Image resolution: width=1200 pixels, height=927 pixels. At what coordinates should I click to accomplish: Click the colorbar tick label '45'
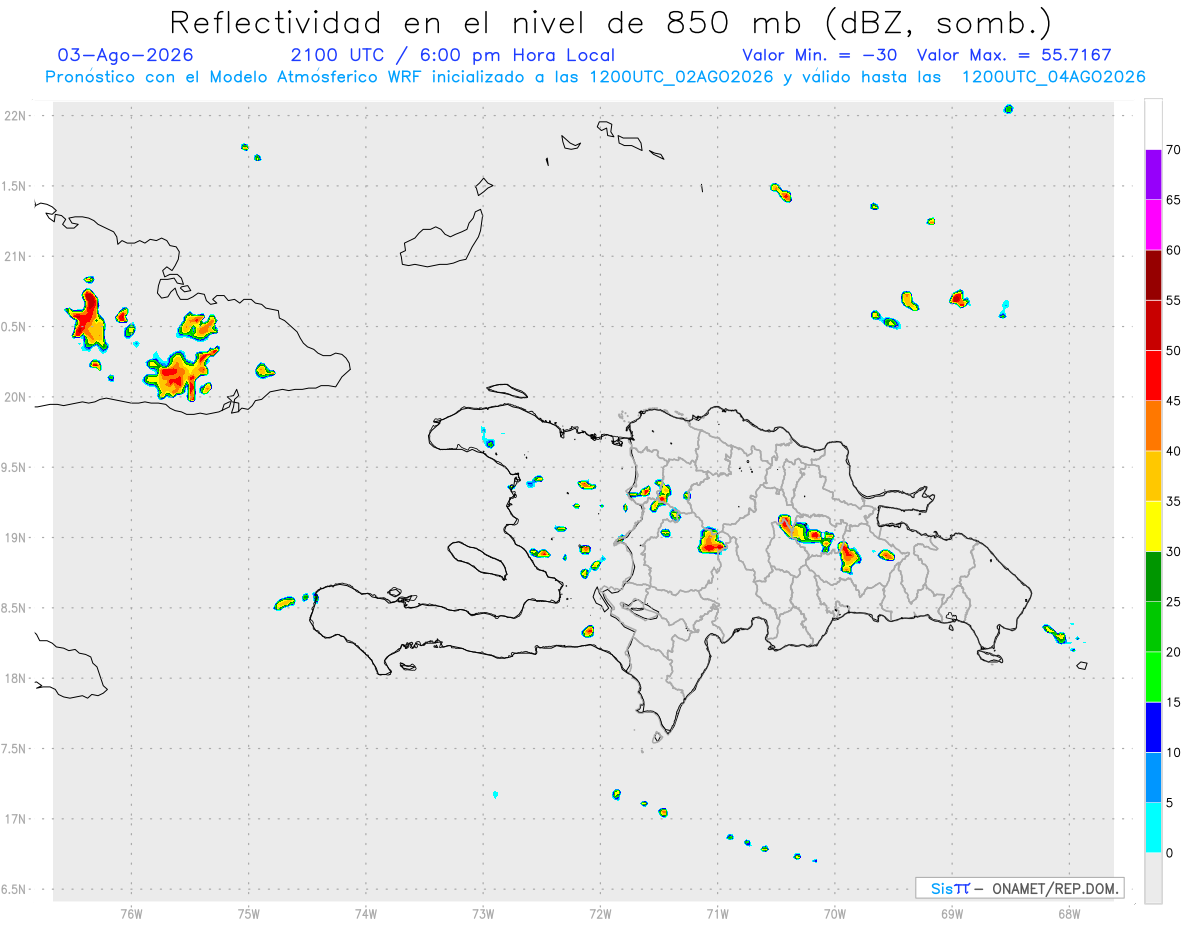[1174, 401]
